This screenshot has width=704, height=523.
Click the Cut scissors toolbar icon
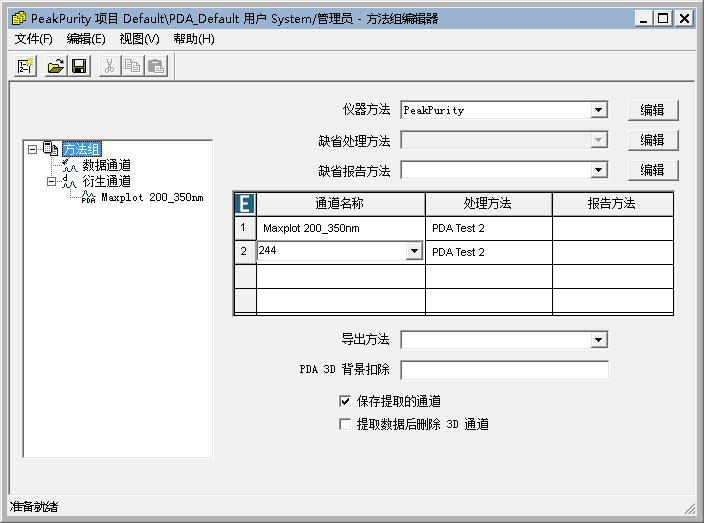pos(110,66)
